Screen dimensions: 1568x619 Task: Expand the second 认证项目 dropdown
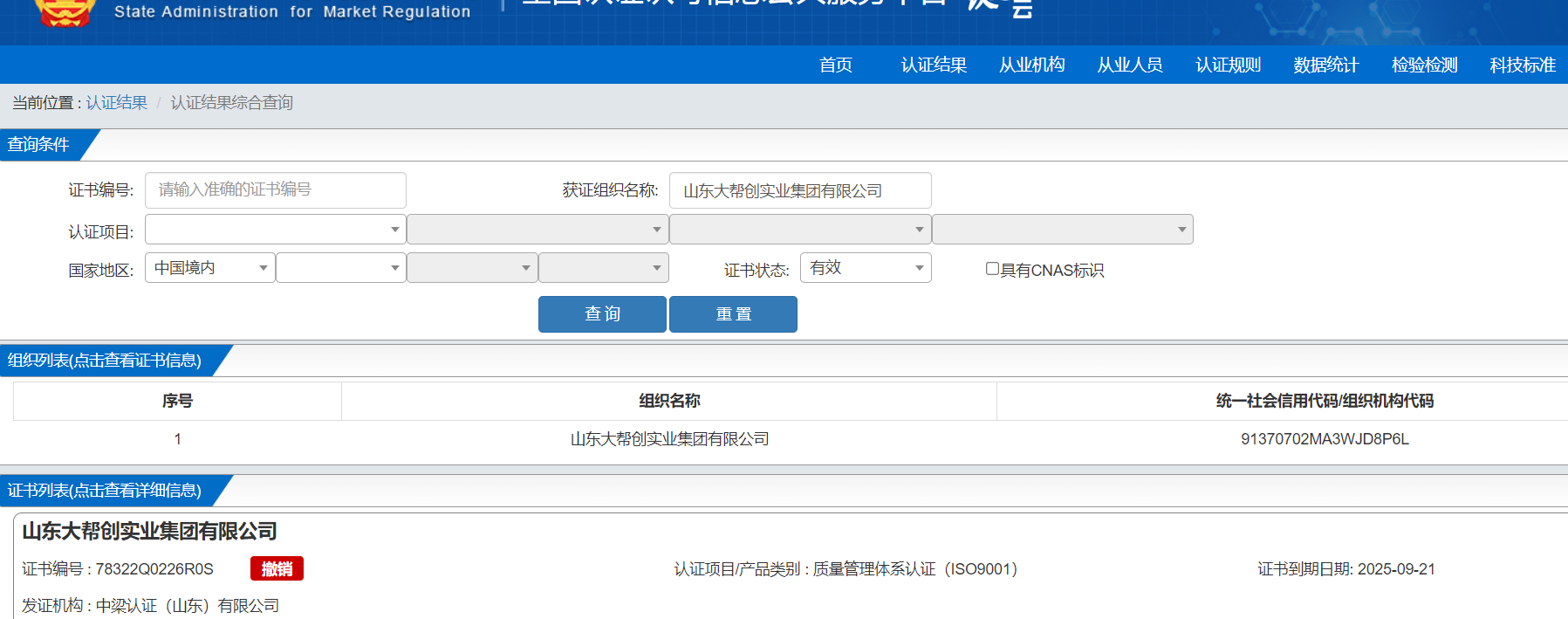click(538, 230)
